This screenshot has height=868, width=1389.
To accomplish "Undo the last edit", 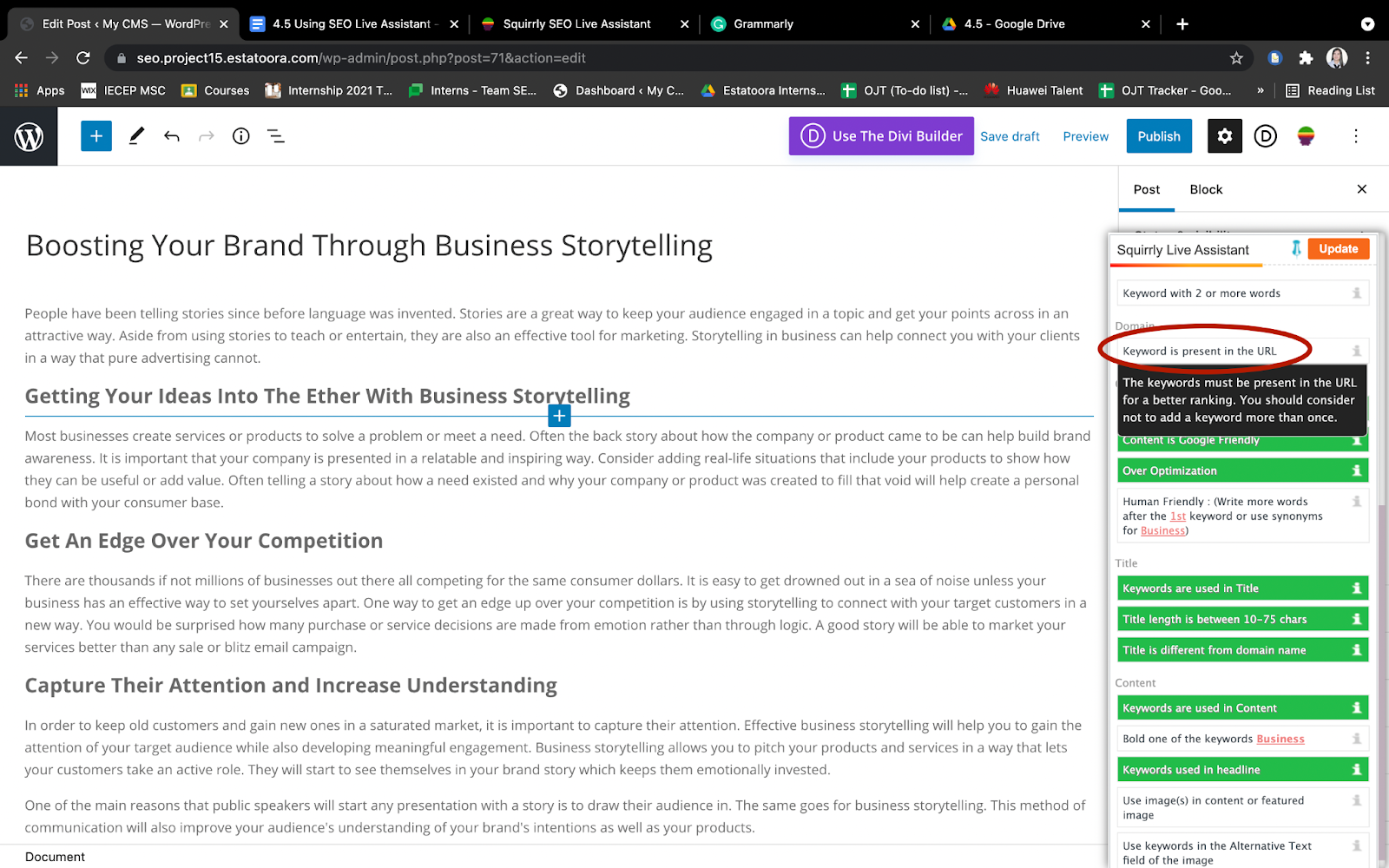I will pos(172,136).
